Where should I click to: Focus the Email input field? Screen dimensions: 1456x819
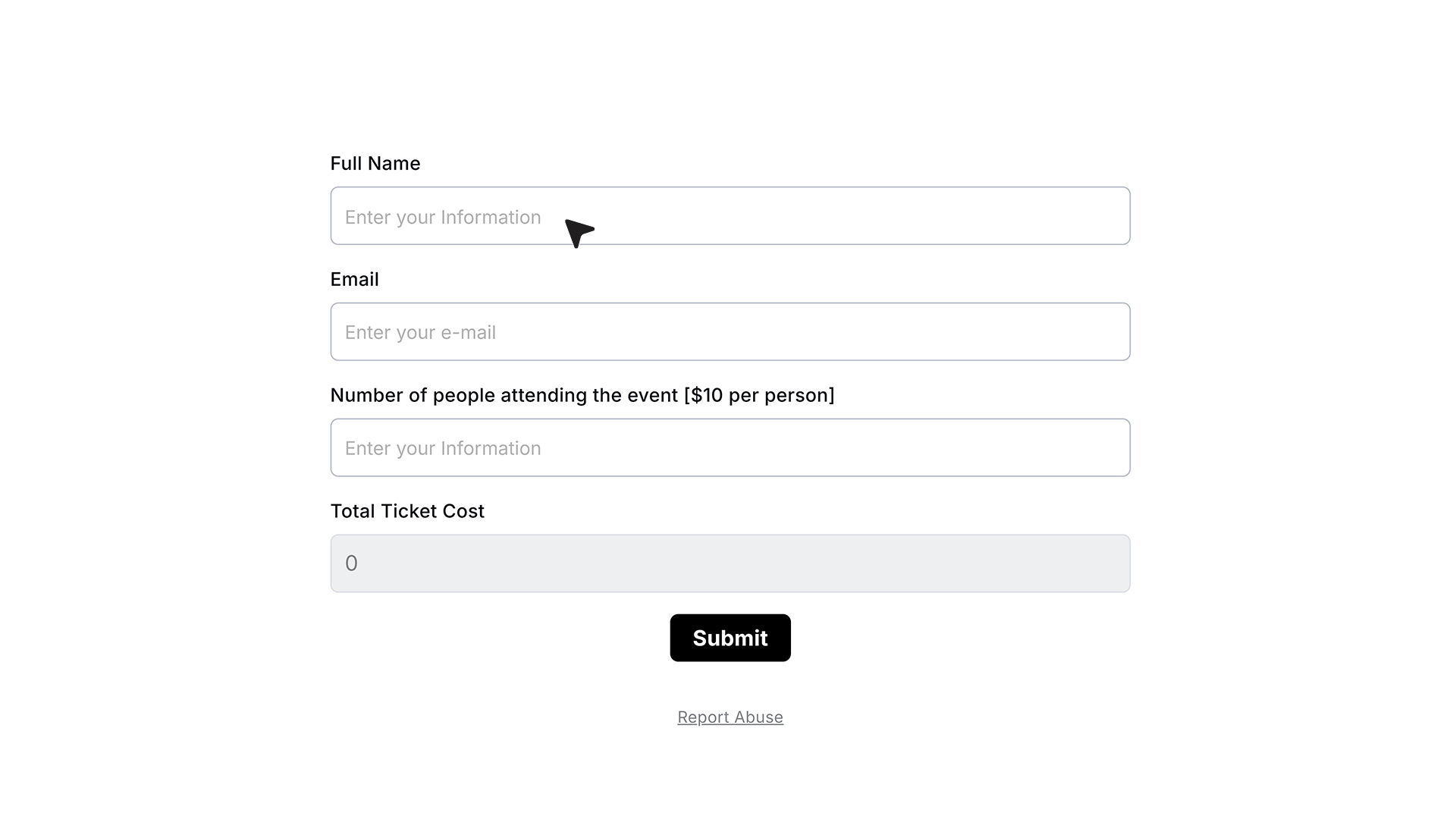(730, 332)
